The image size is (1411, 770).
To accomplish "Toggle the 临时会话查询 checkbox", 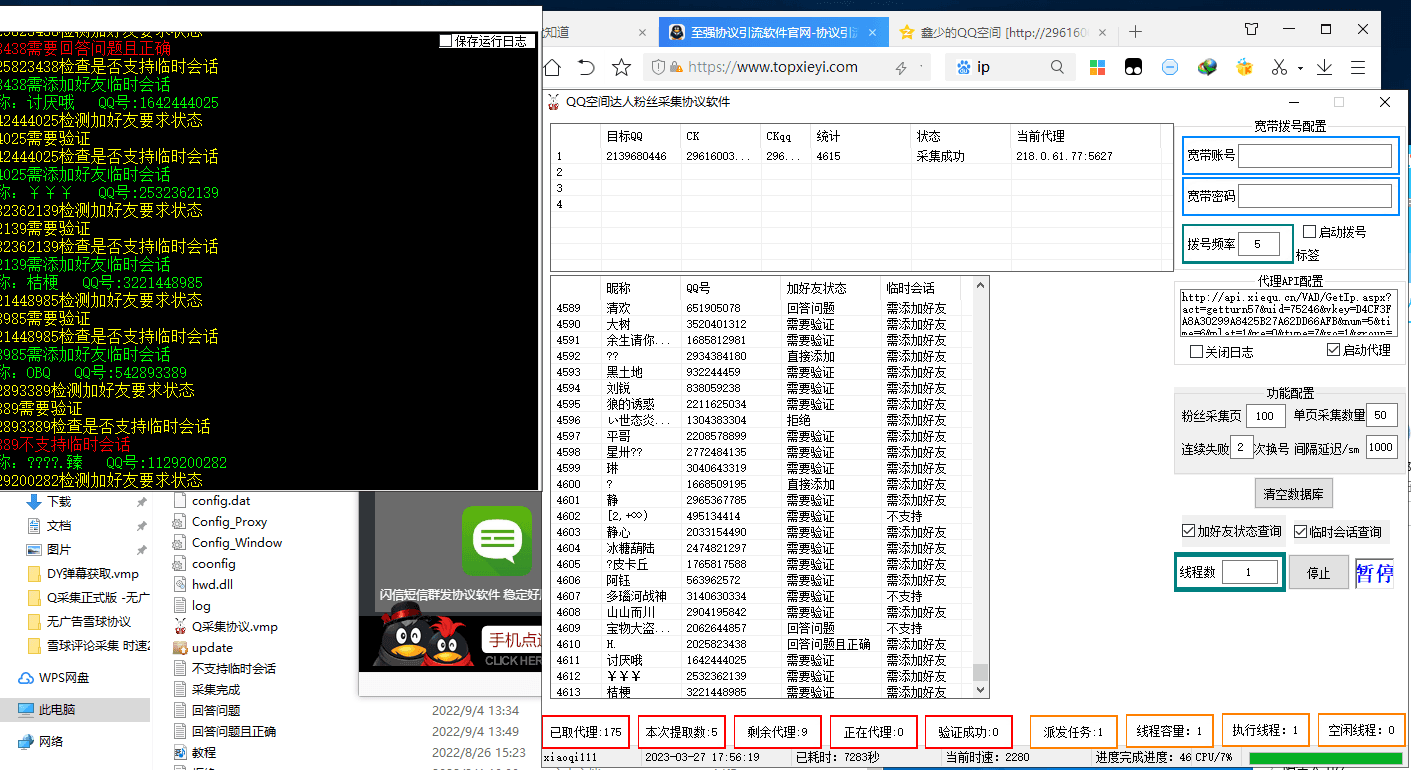I will [1301, 532].
